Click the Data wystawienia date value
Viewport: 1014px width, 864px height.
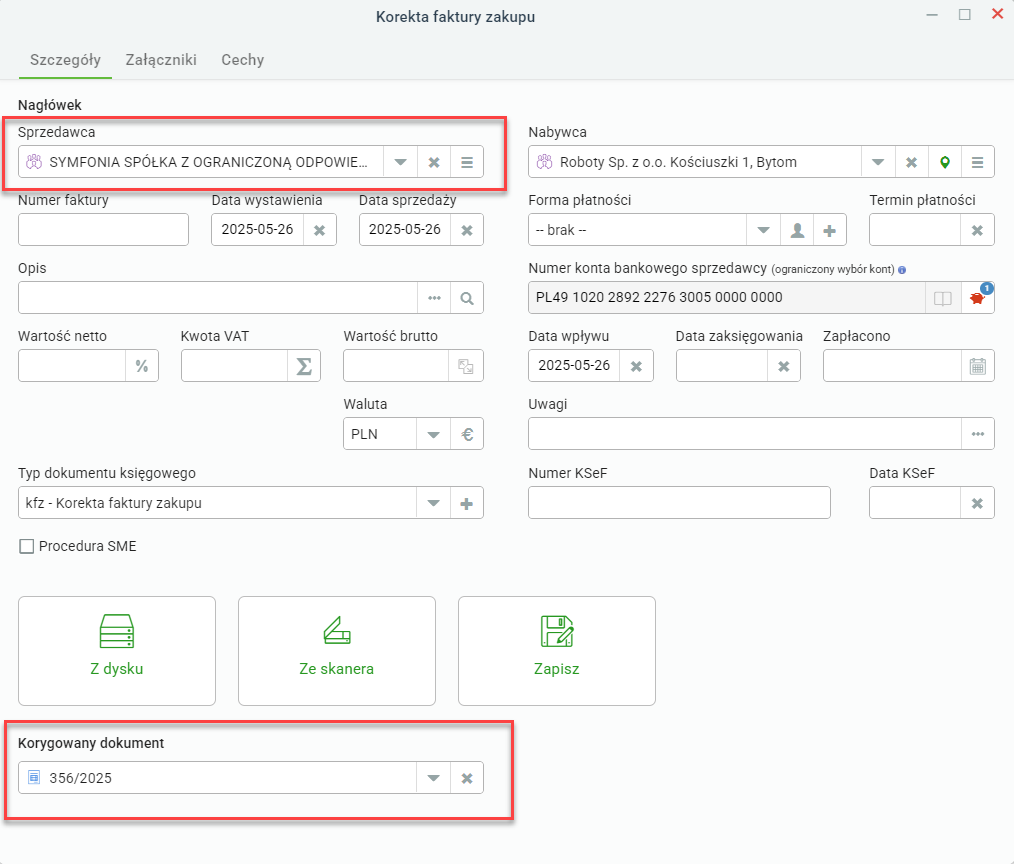[x=257, y=230]
